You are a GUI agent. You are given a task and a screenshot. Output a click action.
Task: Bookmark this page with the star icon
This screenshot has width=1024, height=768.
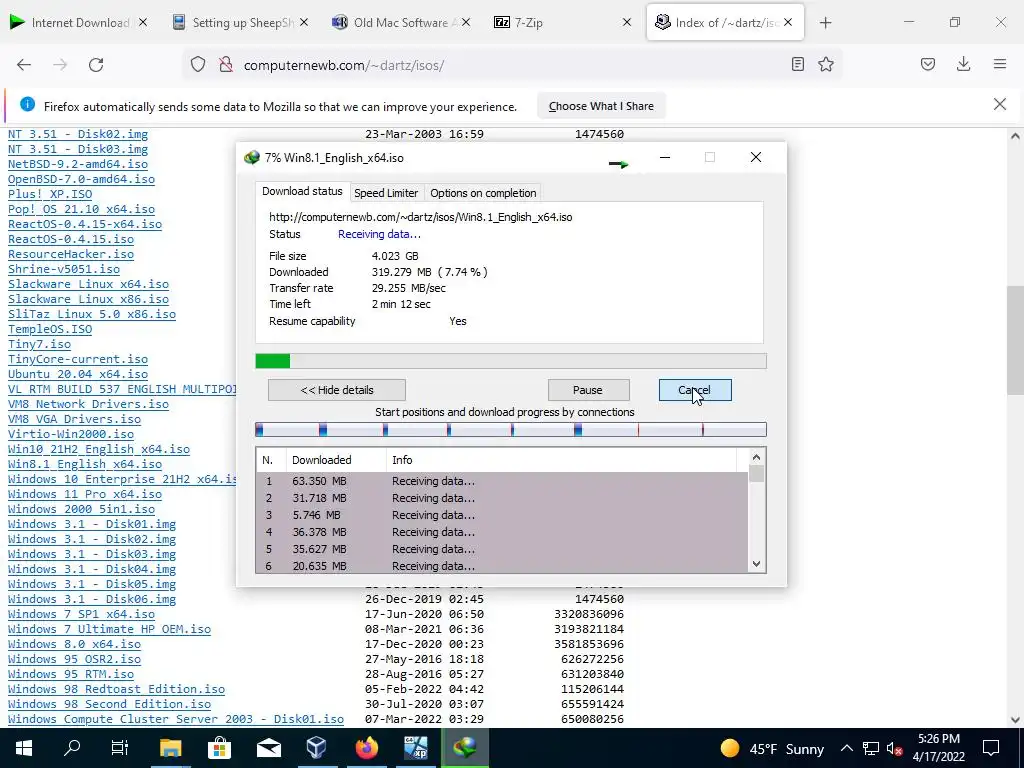pyautogui.click(x=826, y=64)
